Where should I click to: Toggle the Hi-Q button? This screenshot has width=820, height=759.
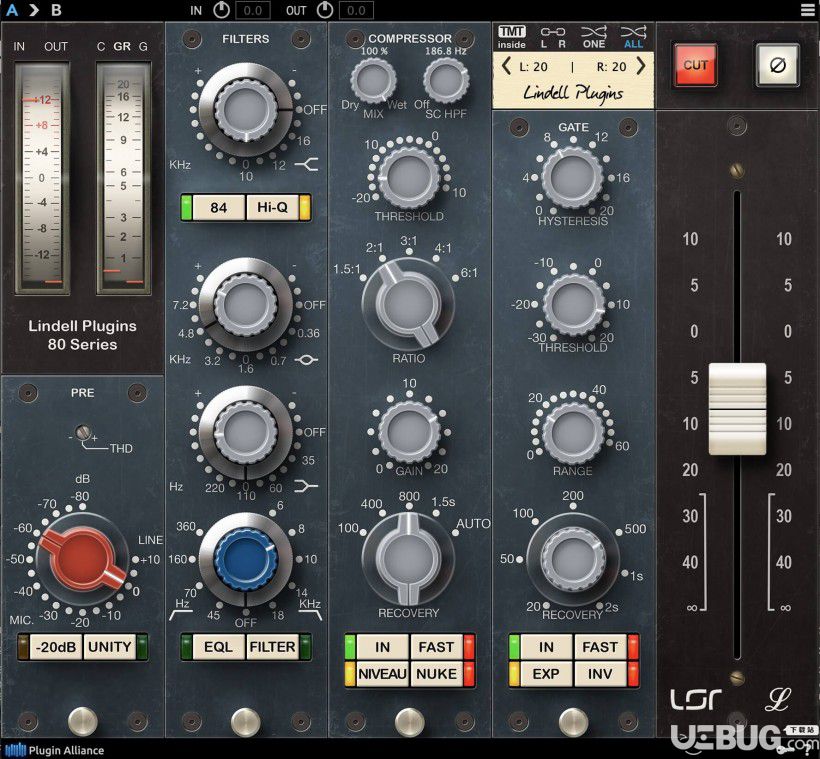(272, 208)
